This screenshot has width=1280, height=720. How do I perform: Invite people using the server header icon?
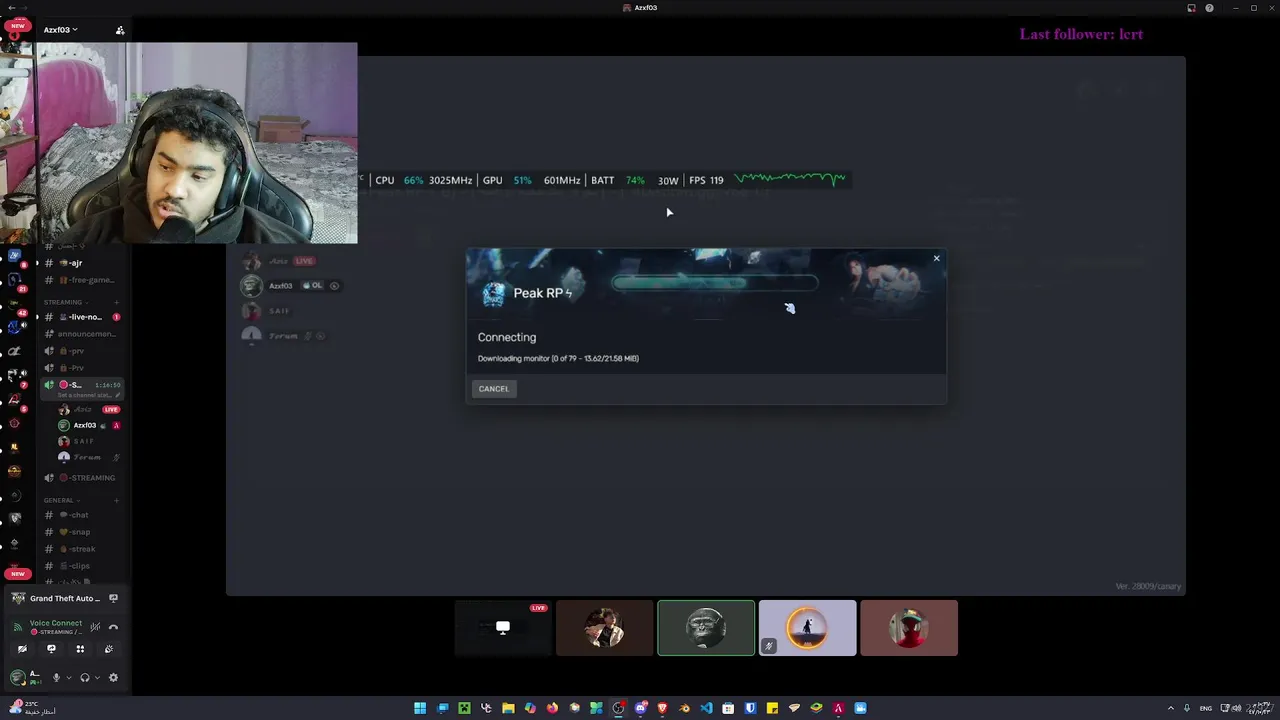click(x=120, y=30)
